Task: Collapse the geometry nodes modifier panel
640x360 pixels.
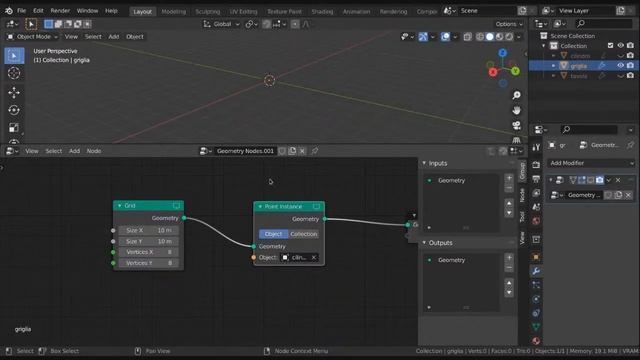Action: [x=551, y=180]
